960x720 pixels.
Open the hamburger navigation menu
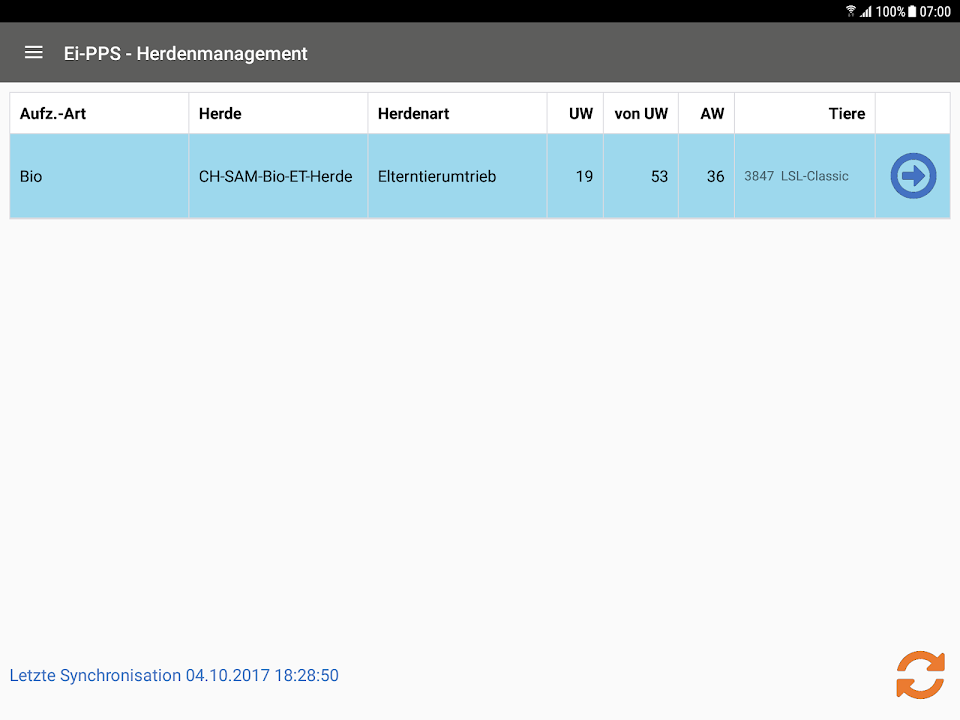[34, 53]
